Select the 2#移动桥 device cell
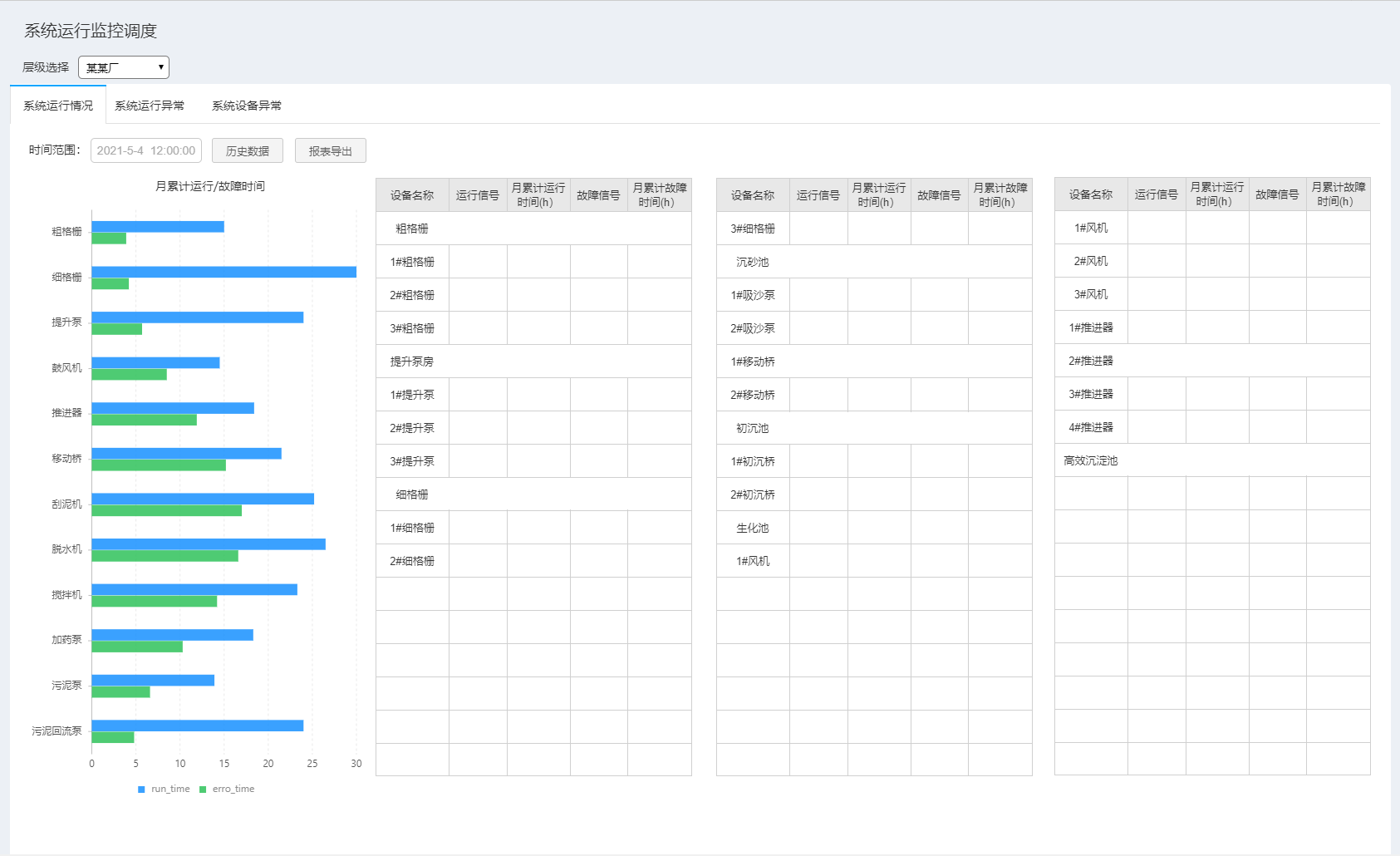This screenshot has height=856, width=1400. point(753,395)
